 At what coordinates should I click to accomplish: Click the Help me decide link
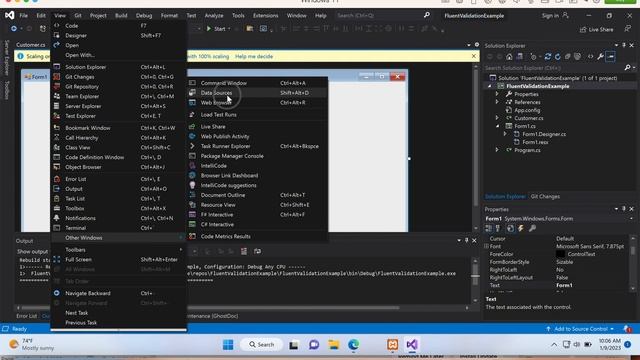click(254, 56)
